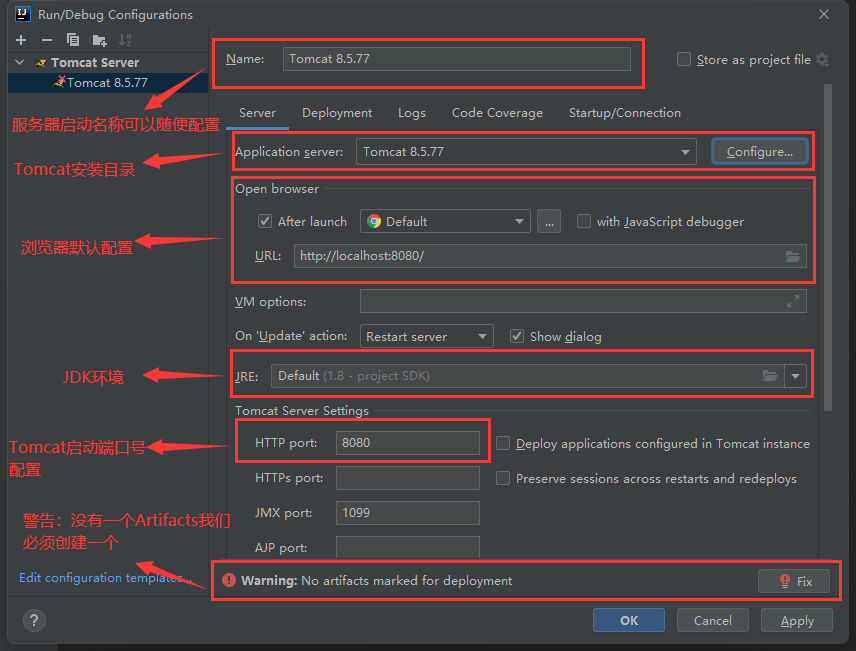The width and height of the screenshot is (856, 651).
Task: Click the IntelliJ logo in title bar
Action: (x=23, y=14)
